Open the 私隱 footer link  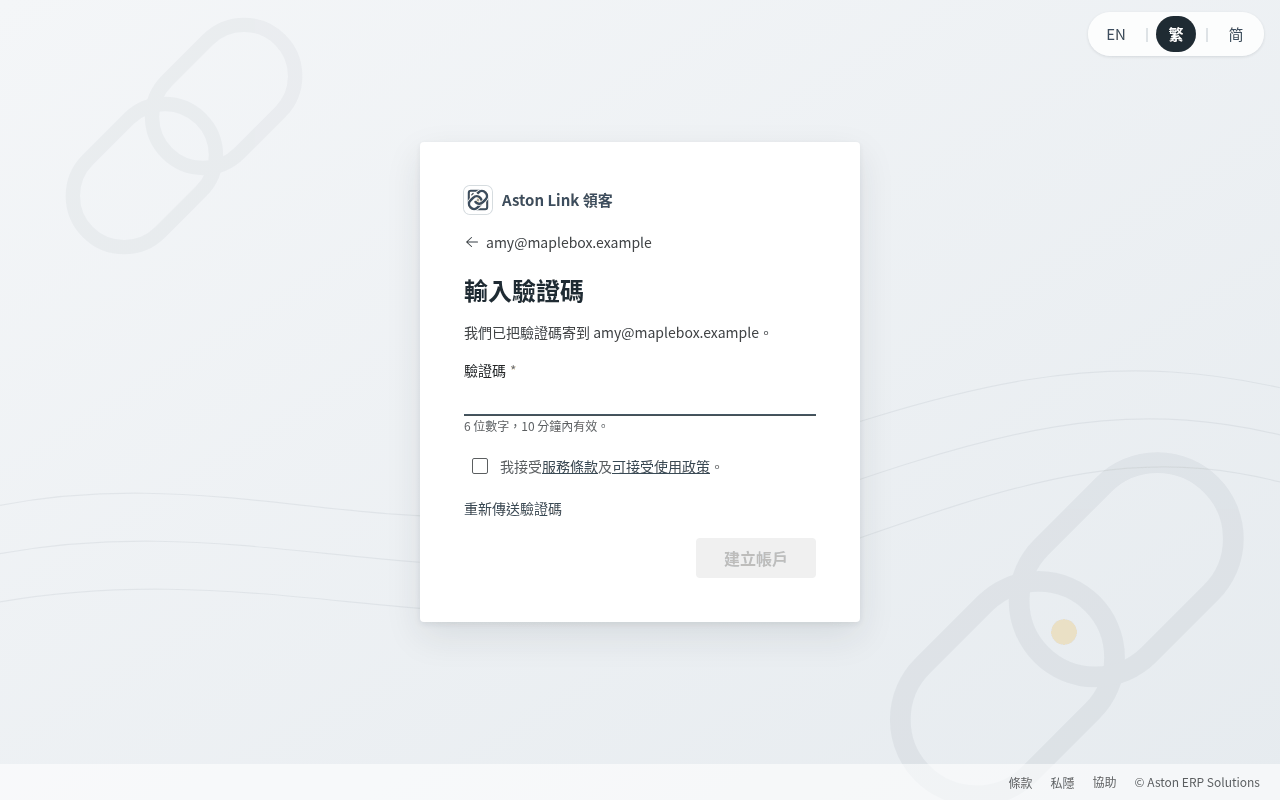(x=1062, y=783)
